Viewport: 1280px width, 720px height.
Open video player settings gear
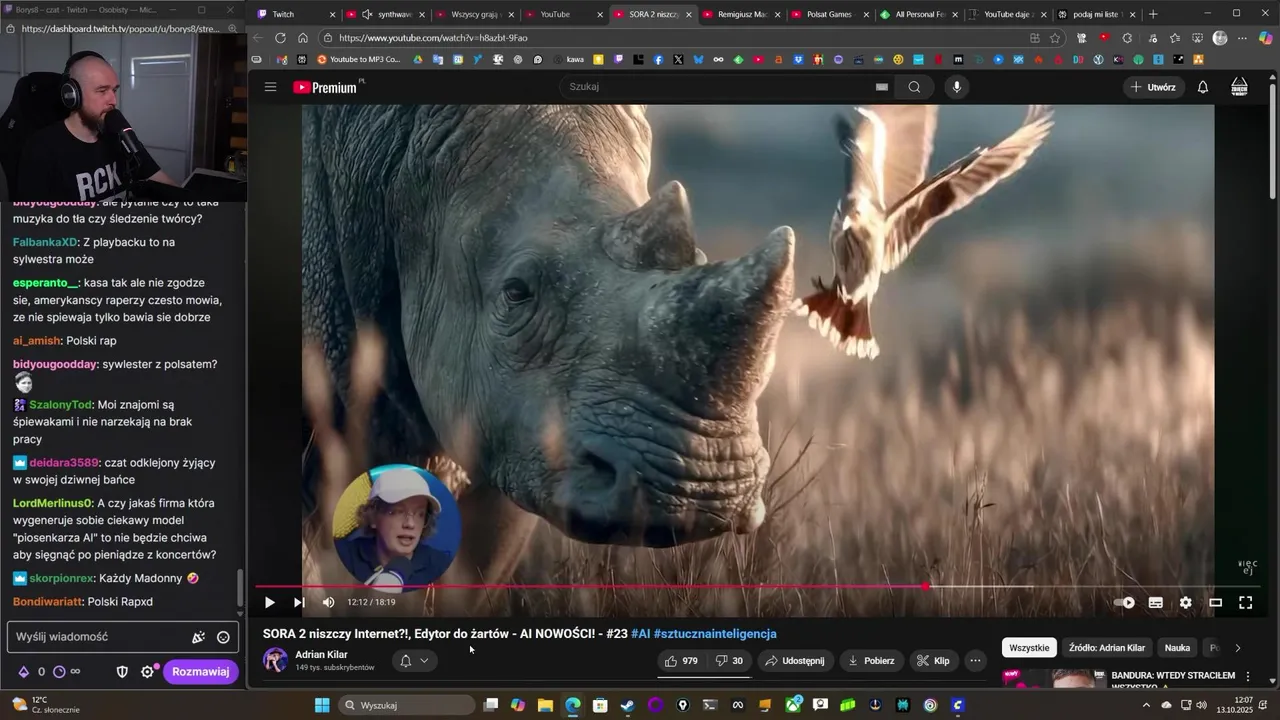[x=1185, y=602]
